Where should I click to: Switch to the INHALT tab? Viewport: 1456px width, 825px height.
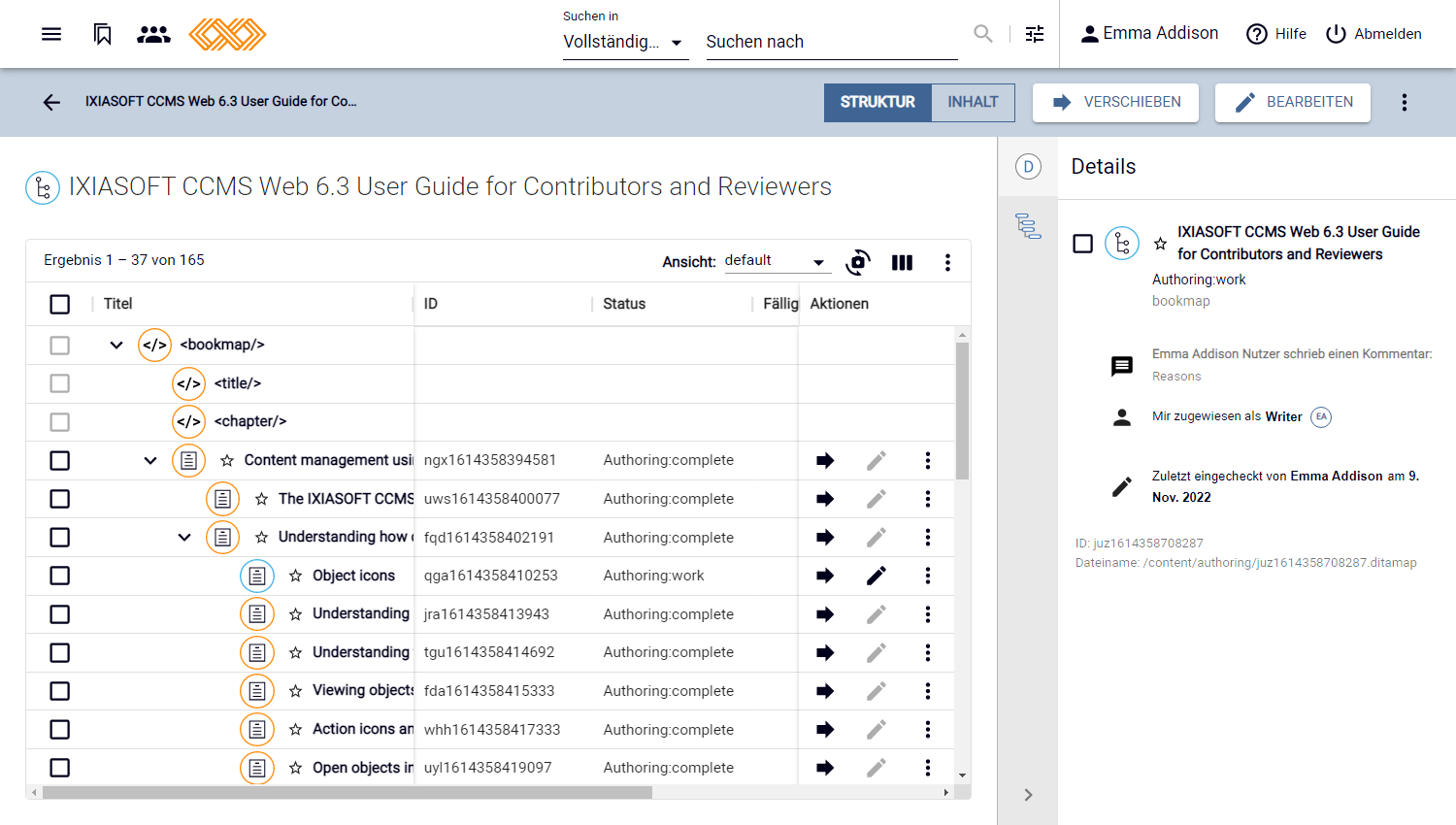coord(973,102)
